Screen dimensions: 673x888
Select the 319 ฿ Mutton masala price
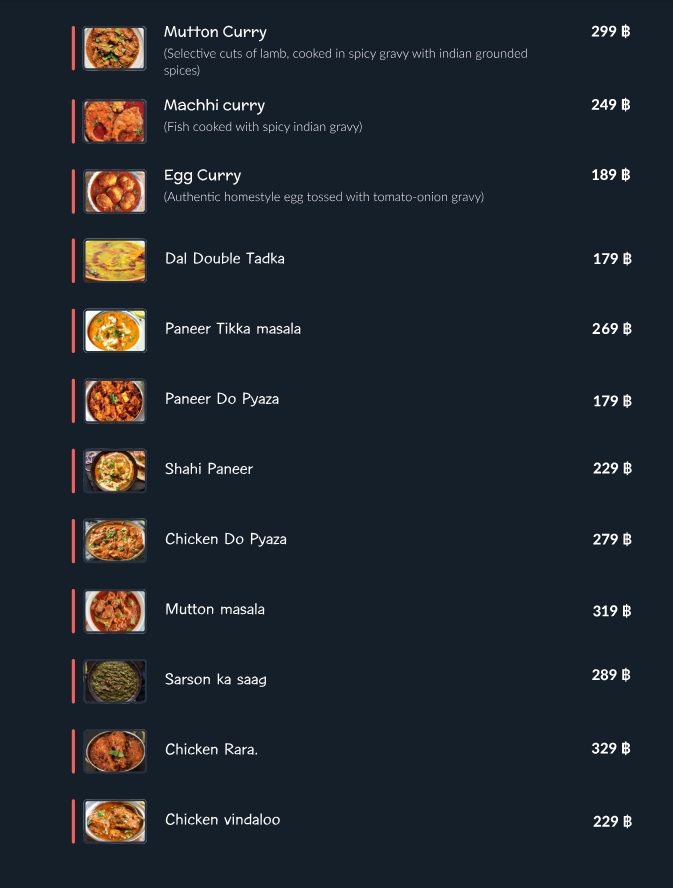(612, 611)
